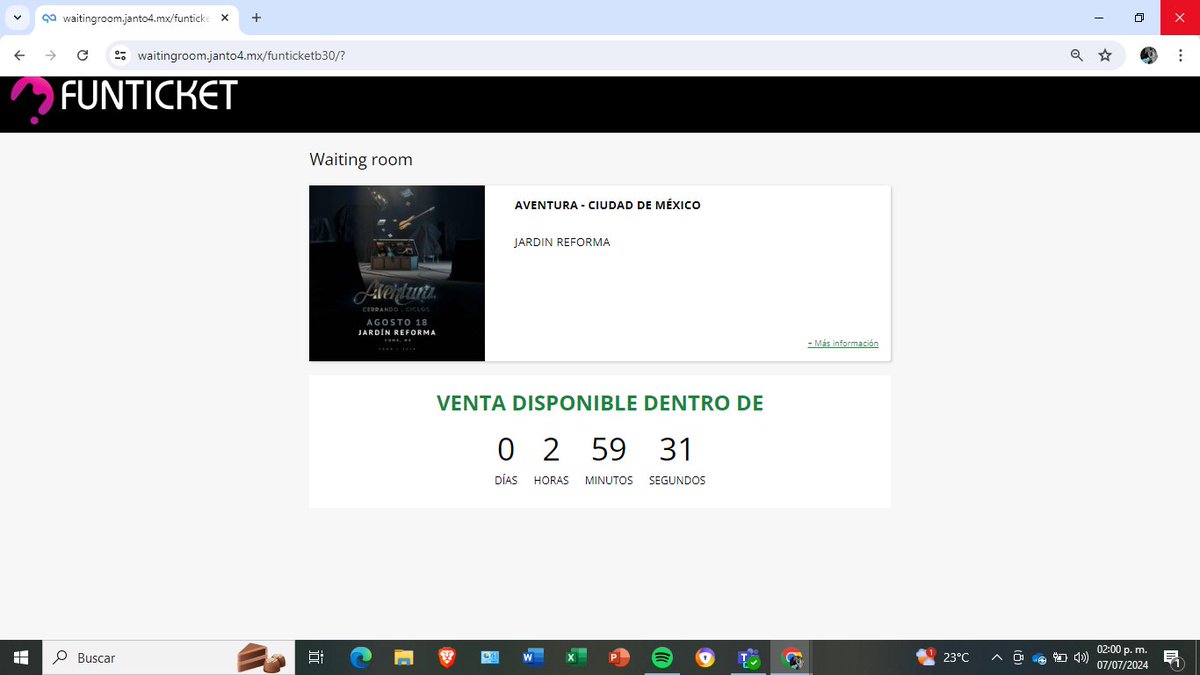Open the notification center icon

click(1173, 657)
